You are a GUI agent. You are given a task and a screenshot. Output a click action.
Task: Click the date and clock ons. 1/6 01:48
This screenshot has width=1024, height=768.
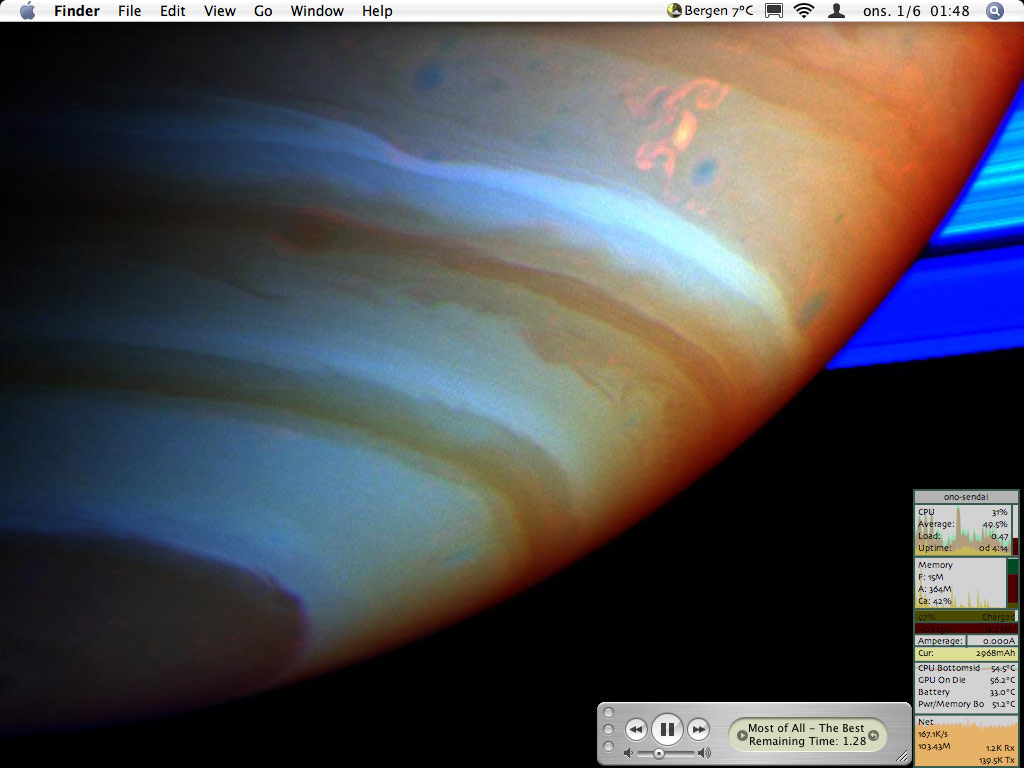tap(916, 11)
